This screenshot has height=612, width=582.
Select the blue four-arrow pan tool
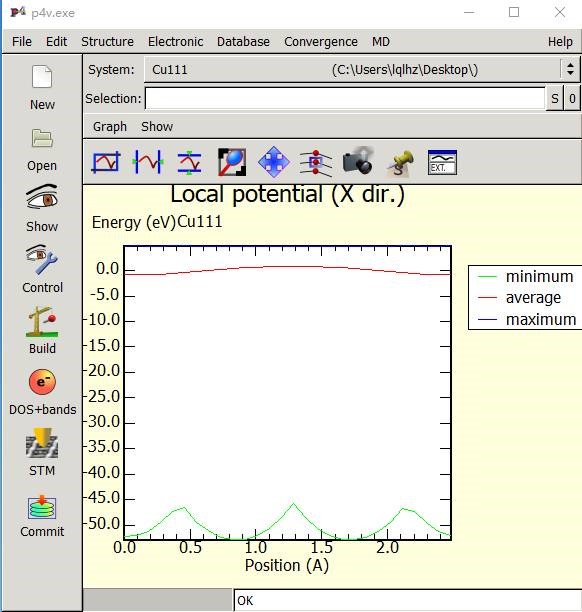pyautogui.click(x=274, y=162)
